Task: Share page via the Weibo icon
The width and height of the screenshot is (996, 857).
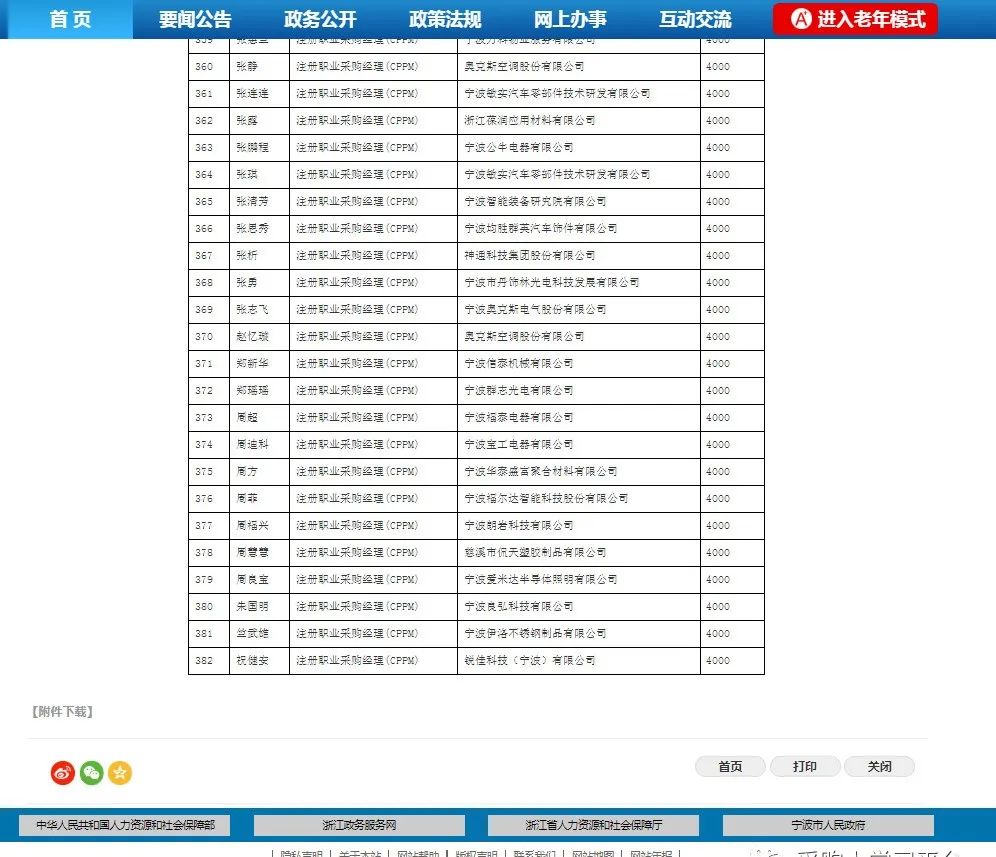Action: pyautogui.click(x=63, y=773)
